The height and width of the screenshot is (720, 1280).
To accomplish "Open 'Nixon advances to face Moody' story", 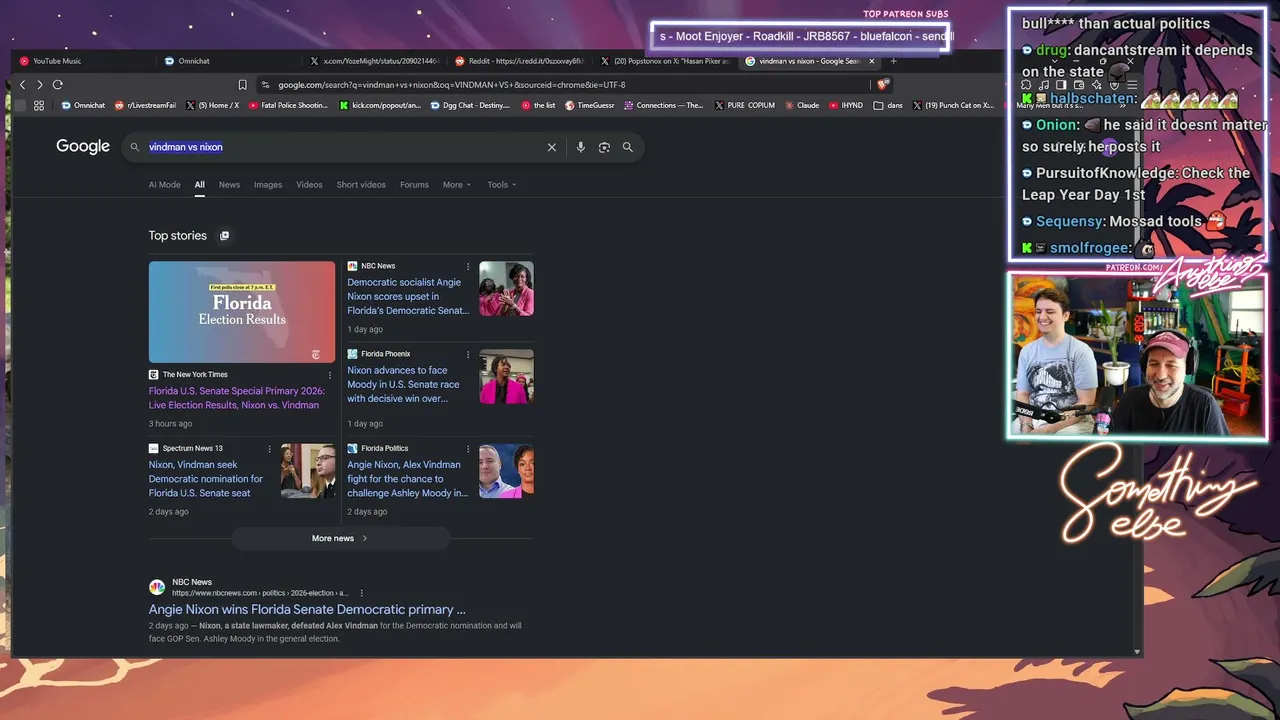I will pos(404,384).
